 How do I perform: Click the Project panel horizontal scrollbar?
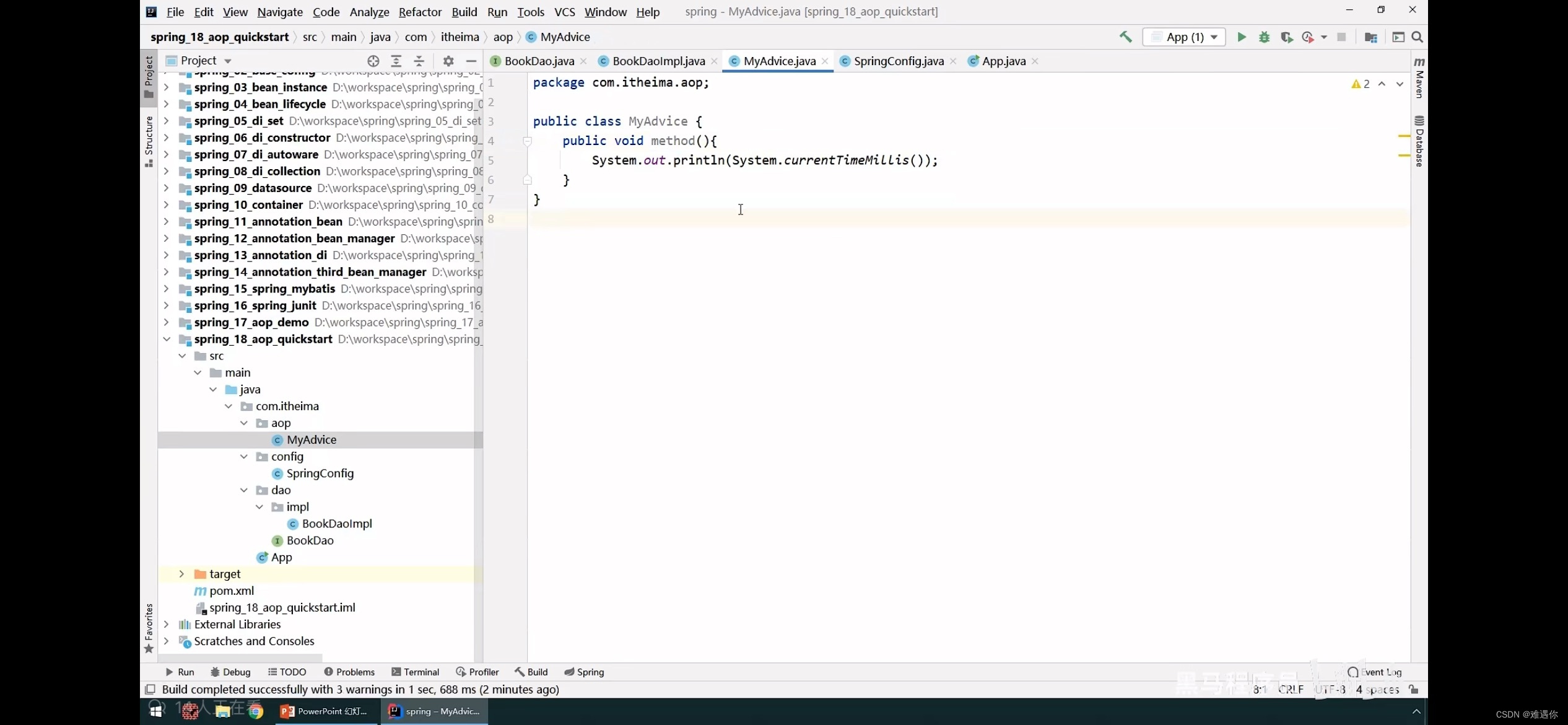(240, 657)
